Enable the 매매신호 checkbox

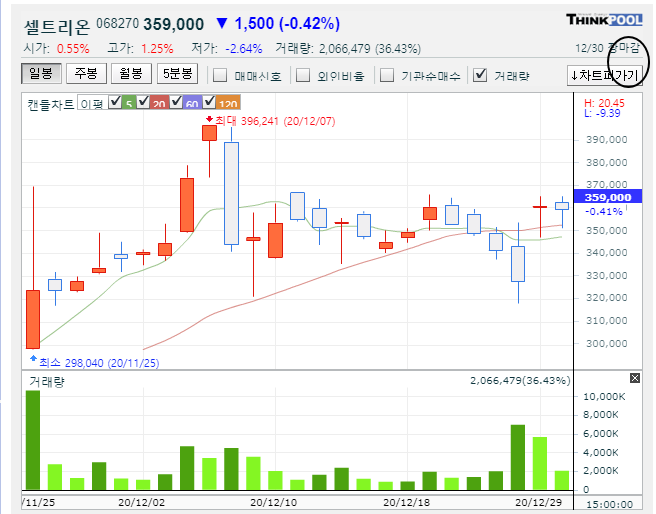click(x=220, y=75)
